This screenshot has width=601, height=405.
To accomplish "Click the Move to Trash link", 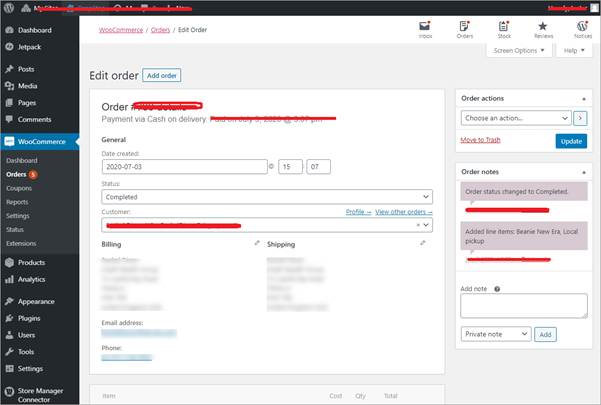I will click(480, 139).
